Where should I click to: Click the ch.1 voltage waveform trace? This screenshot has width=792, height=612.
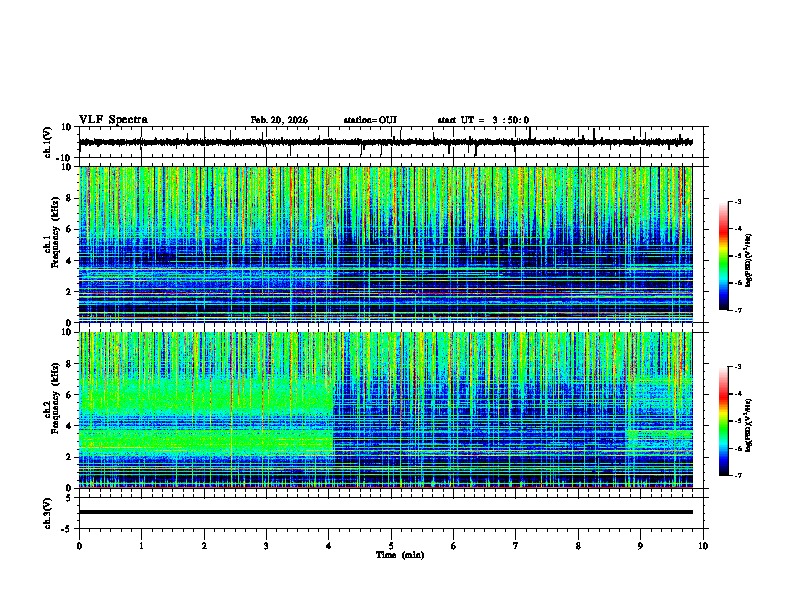click(x=385, y=142)
